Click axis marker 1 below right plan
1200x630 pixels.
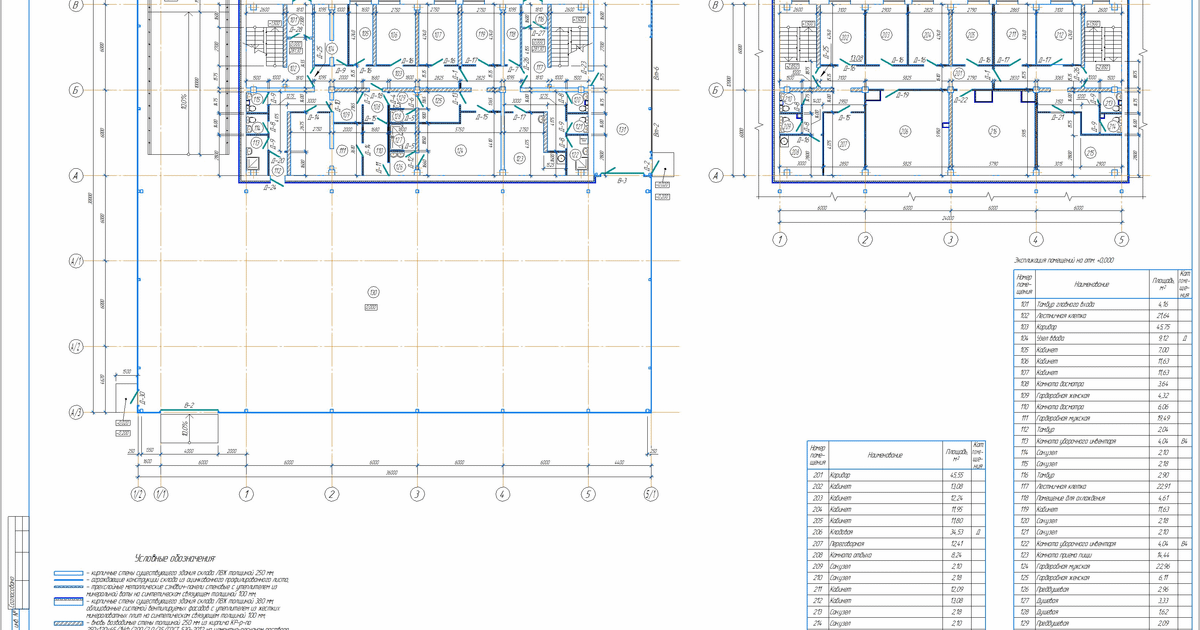point(780,240)
